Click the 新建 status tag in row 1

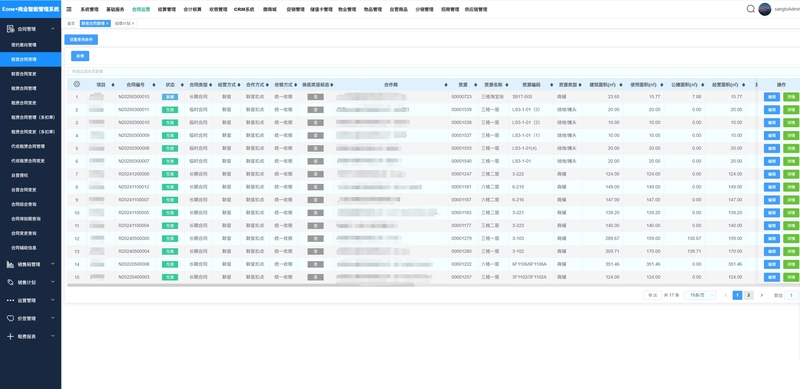point(170,96)
